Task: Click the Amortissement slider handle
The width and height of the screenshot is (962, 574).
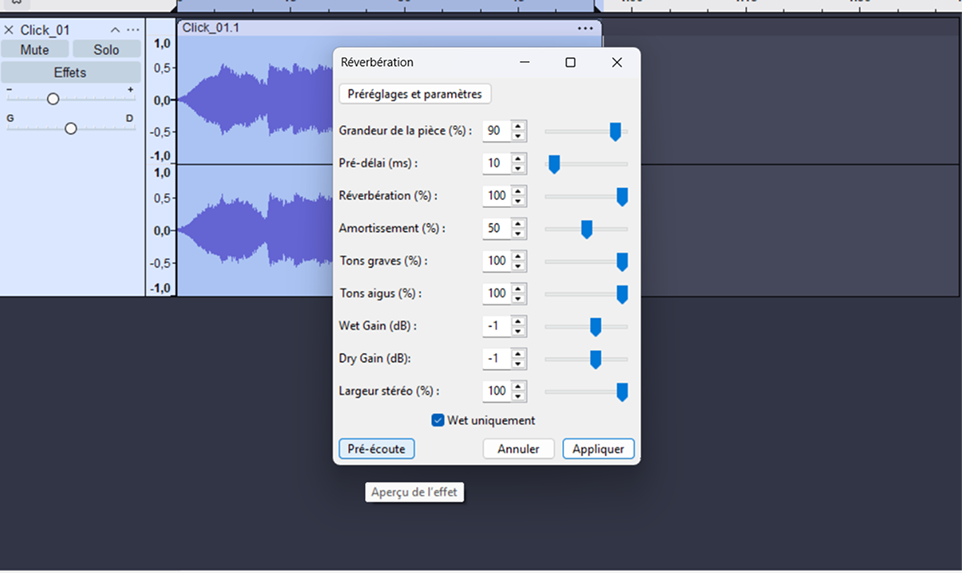Action: [587, 229]
